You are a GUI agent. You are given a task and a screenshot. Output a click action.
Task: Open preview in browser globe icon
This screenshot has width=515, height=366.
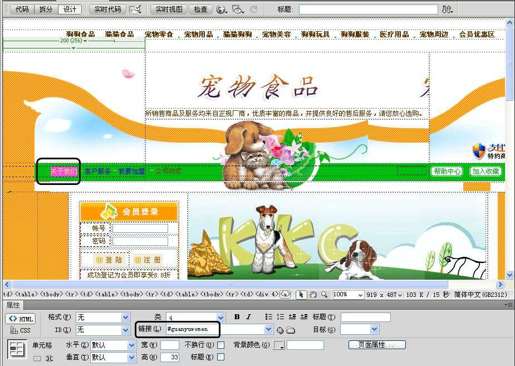click(221, 10)
